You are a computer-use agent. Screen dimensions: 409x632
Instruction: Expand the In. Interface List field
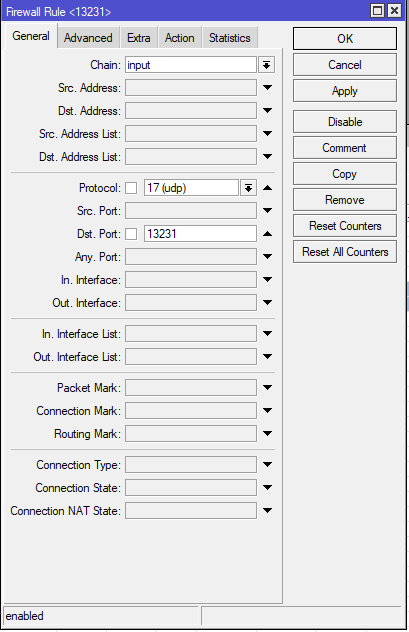click(x=268, y=333)
